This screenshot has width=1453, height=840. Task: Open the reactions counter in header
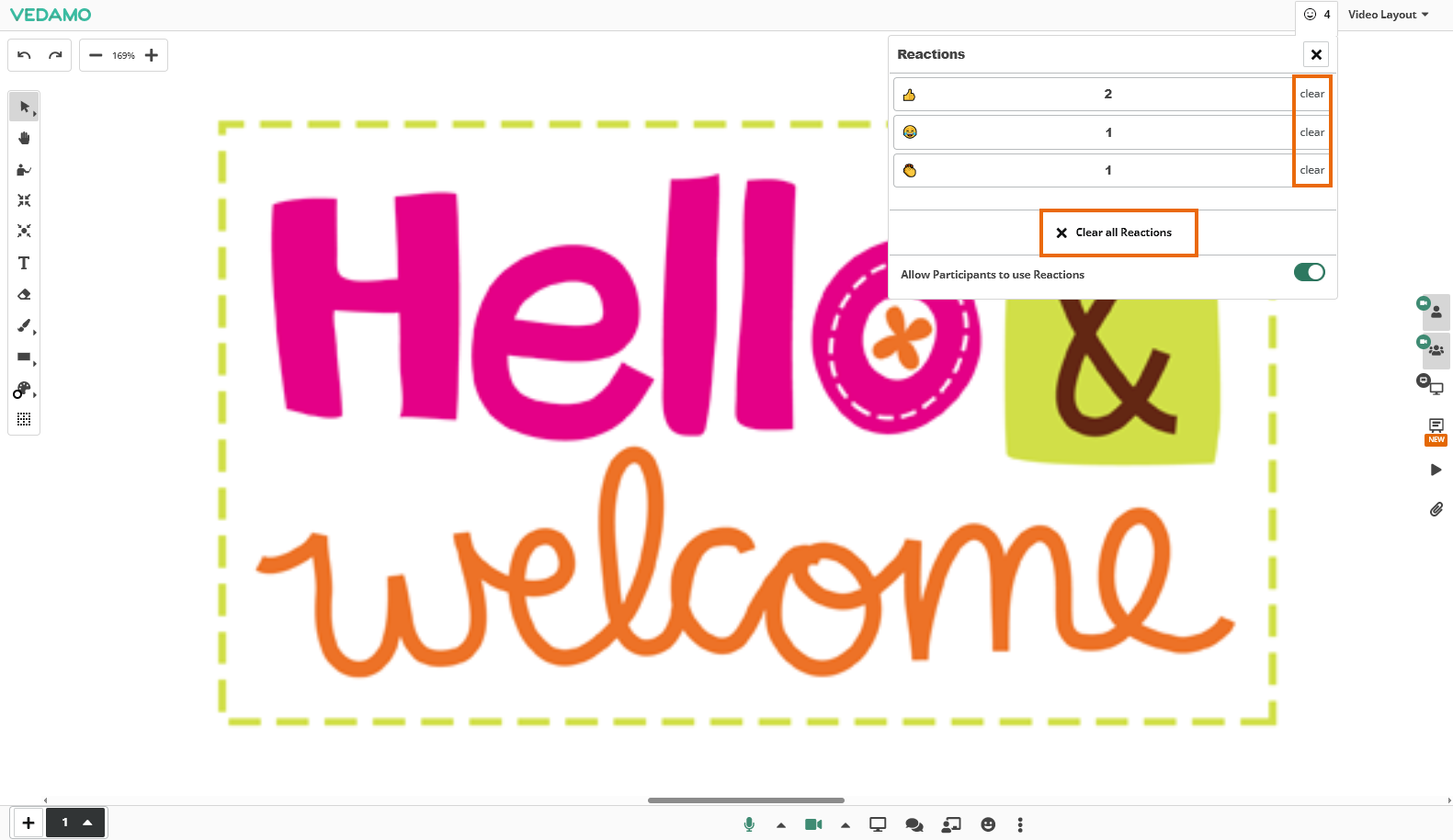(x=1316, y=15)
